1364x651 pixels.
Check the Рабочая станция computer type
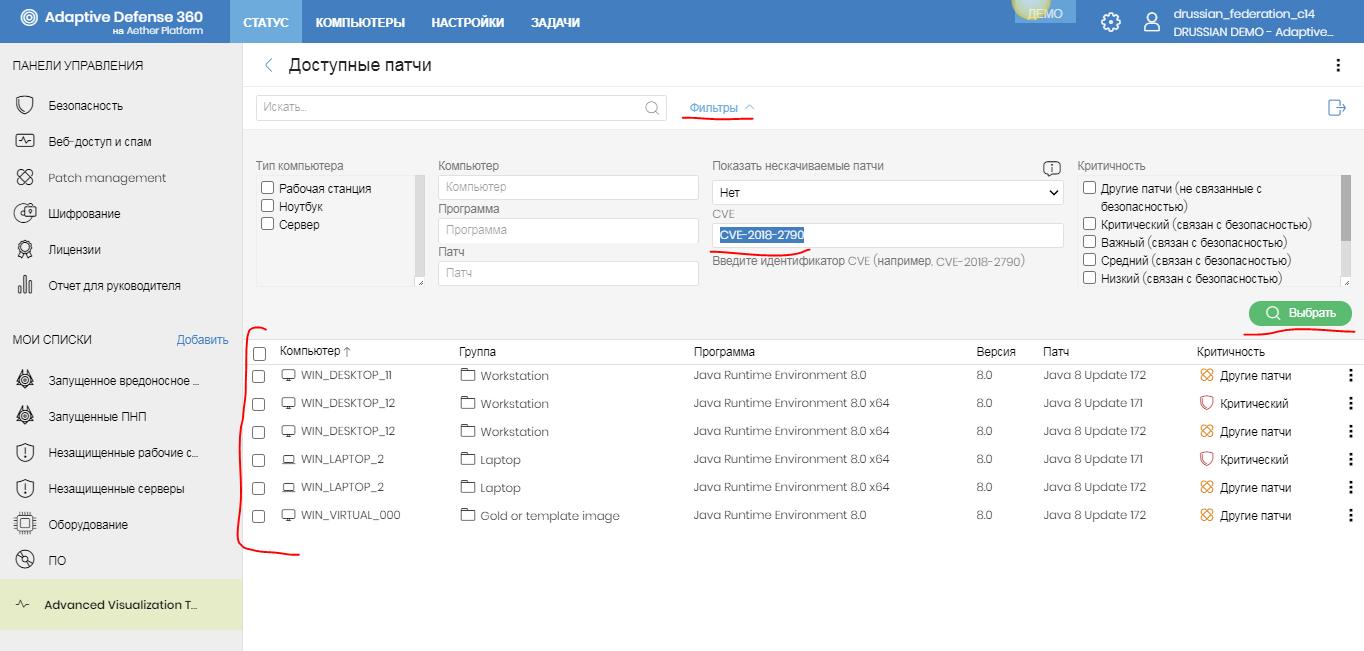pyautogui.click(x=267, y=188)
